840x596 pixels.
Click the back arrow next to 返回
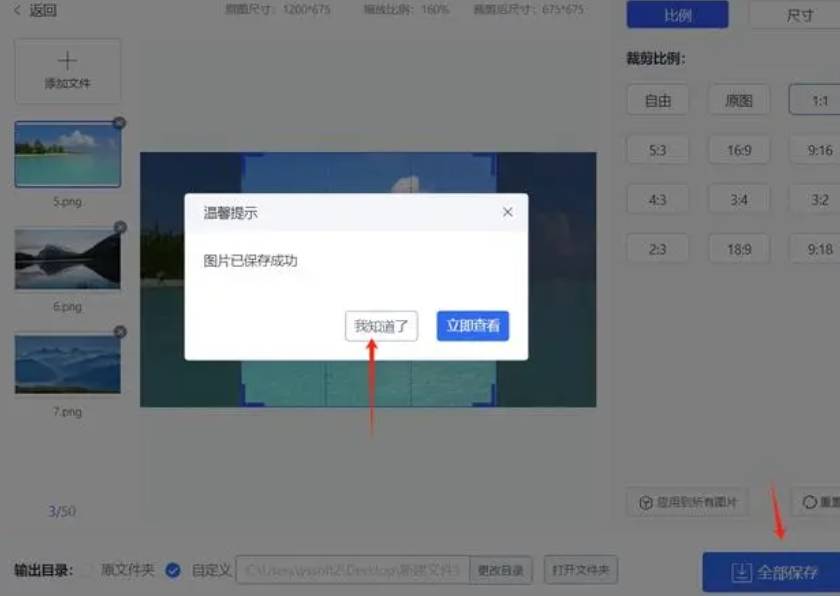pos(18,10)
